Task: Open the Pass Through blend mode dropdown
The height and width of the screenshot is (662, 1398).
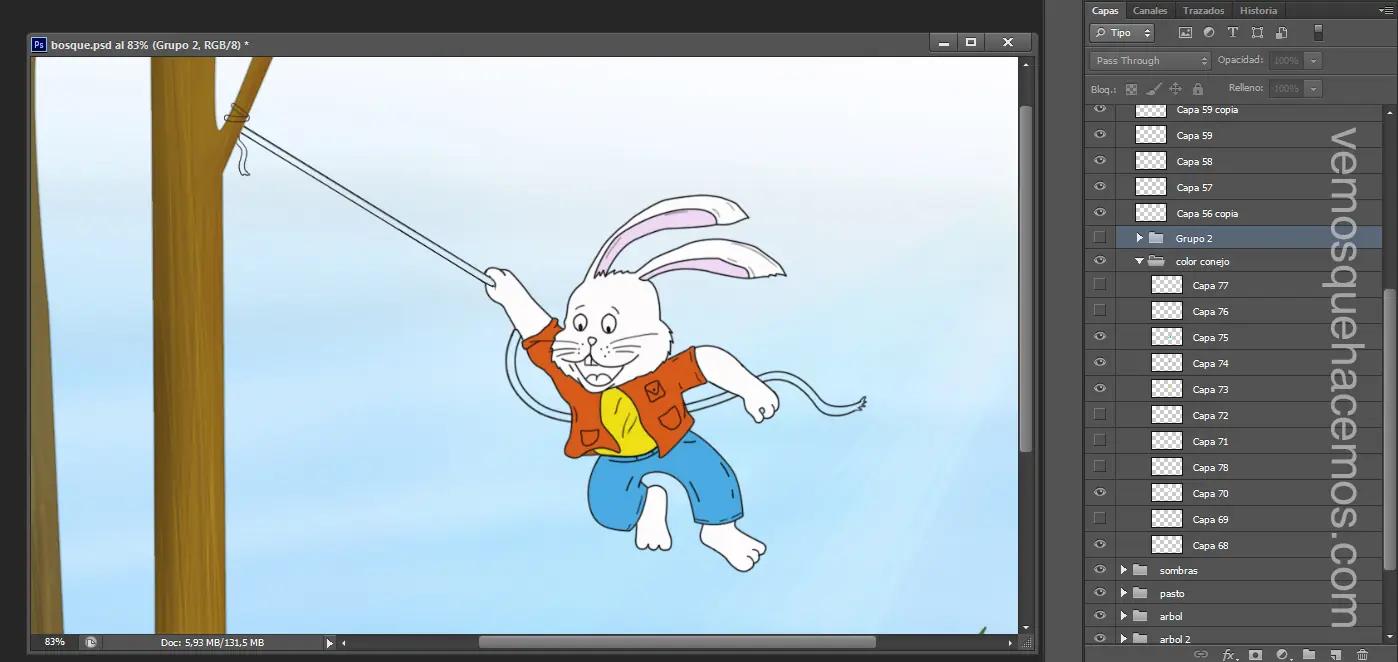Action: [1150, 60]
